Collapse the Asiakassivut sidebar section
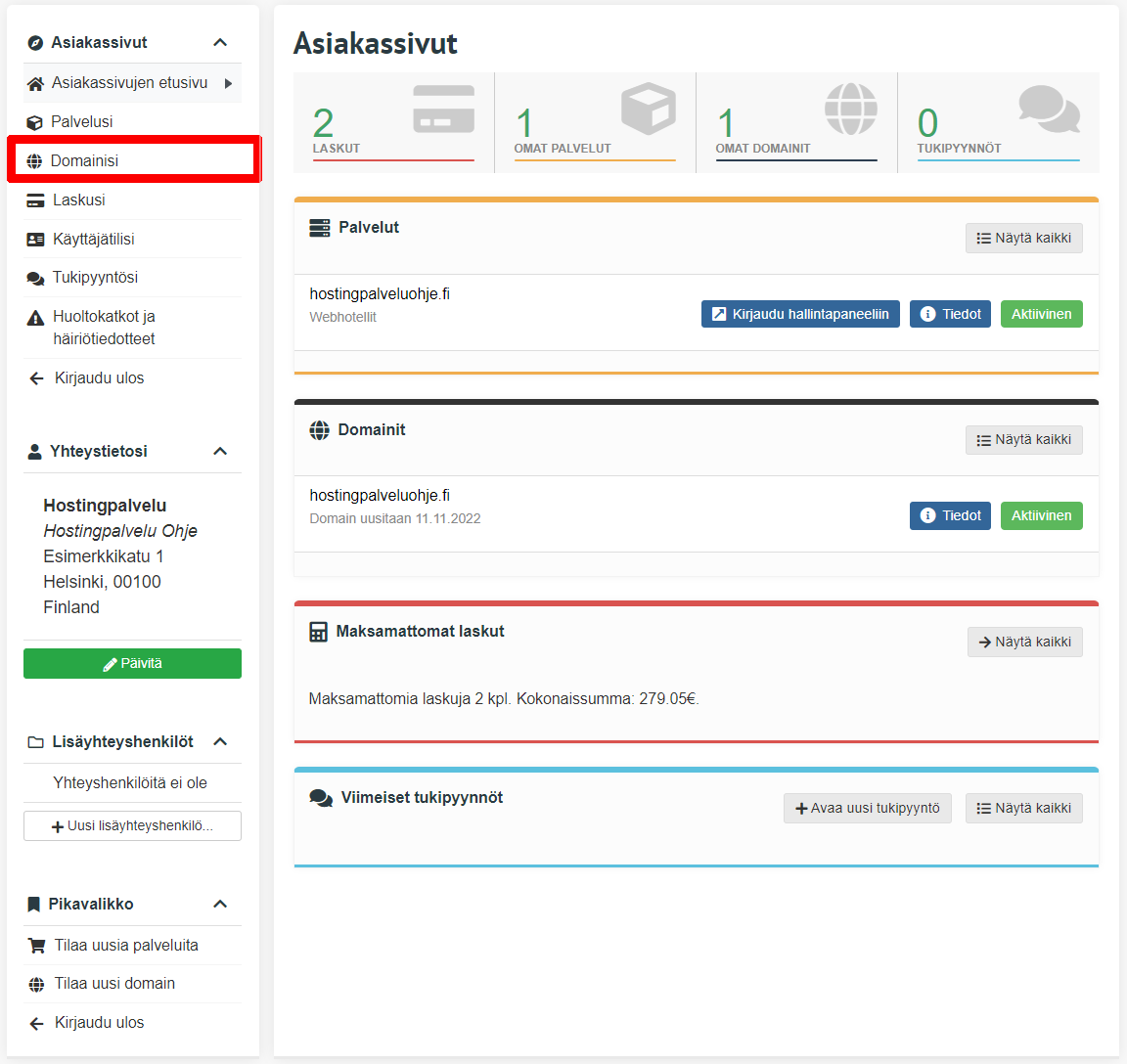 [220, 42]
